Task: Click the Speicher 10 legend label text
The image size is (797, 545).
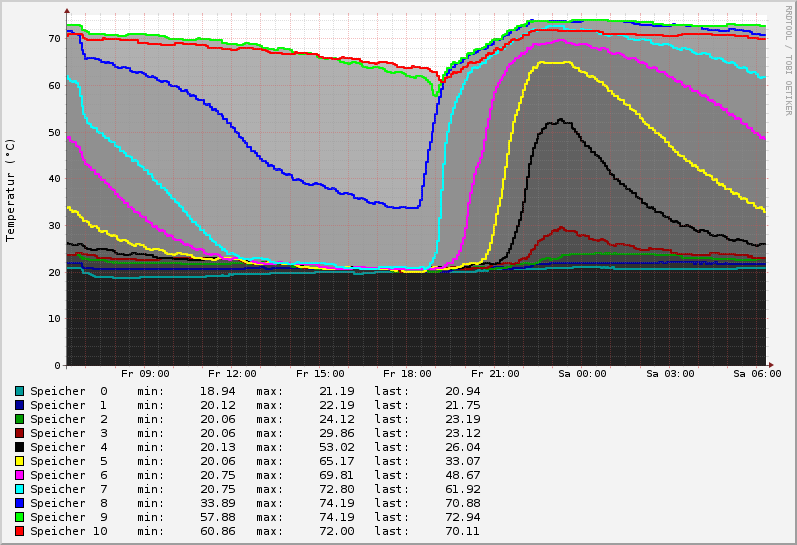Action: 68,531
